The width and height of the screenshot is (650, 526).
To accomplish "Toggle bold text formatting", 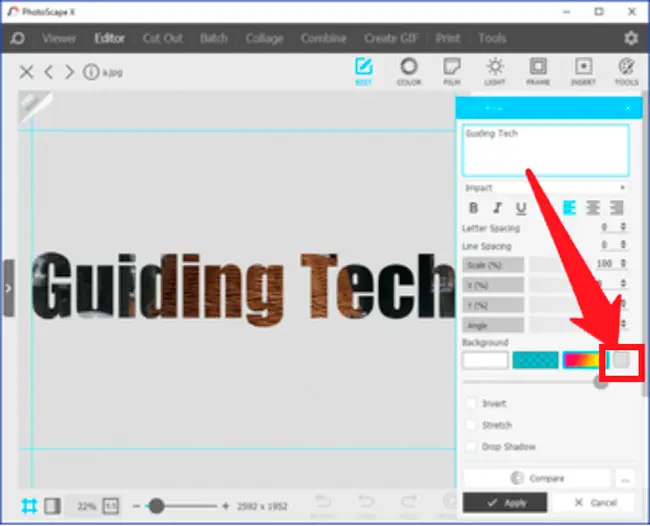I will [x=474, y=208].
